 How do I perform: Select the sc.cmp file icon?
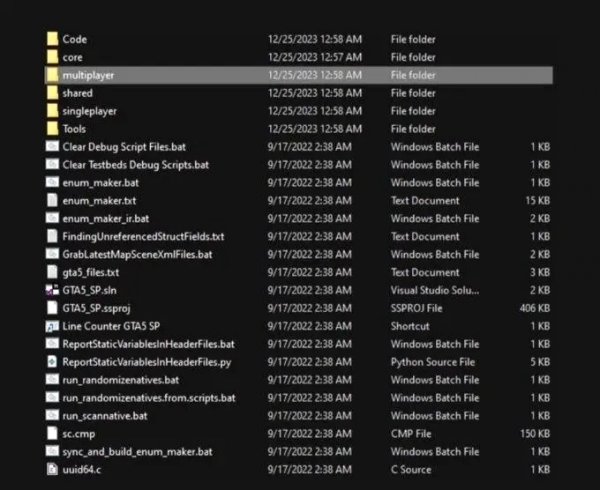pos(52,434)
